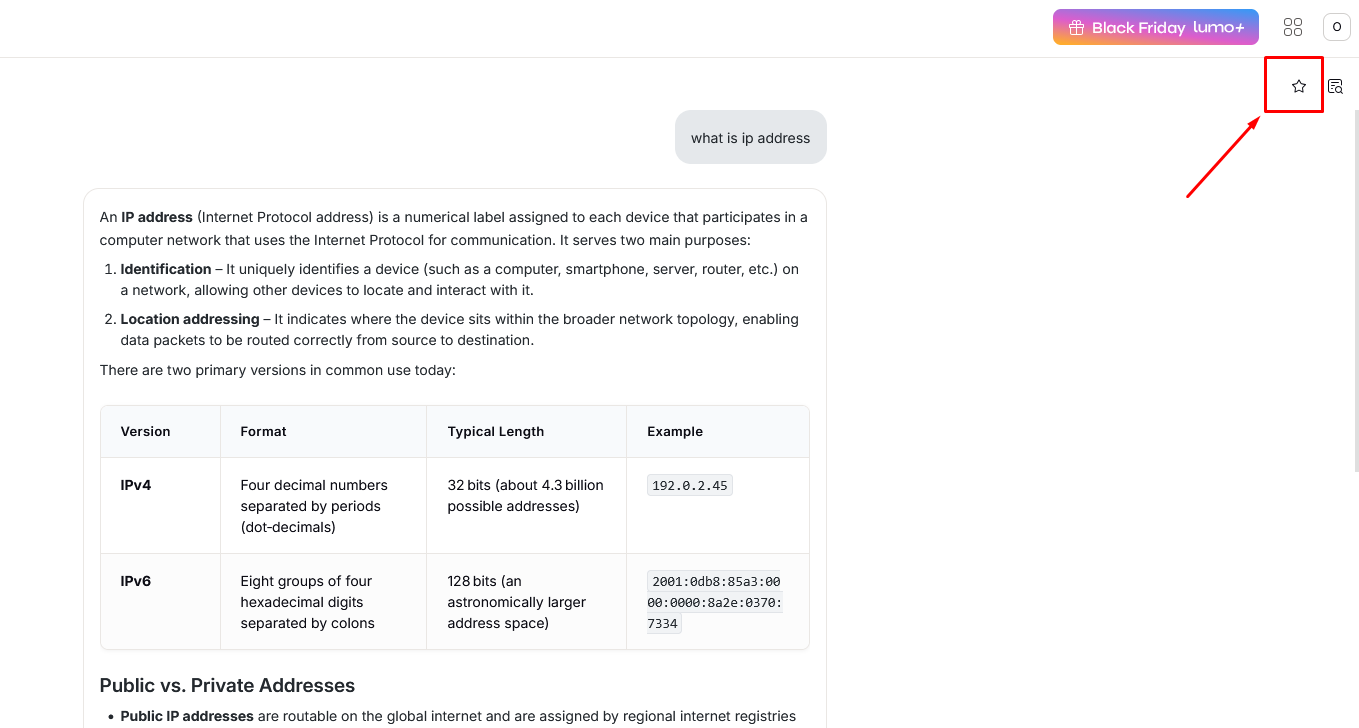Click the IPv6 row label in table
The image size is (1359, 728).
136,581
